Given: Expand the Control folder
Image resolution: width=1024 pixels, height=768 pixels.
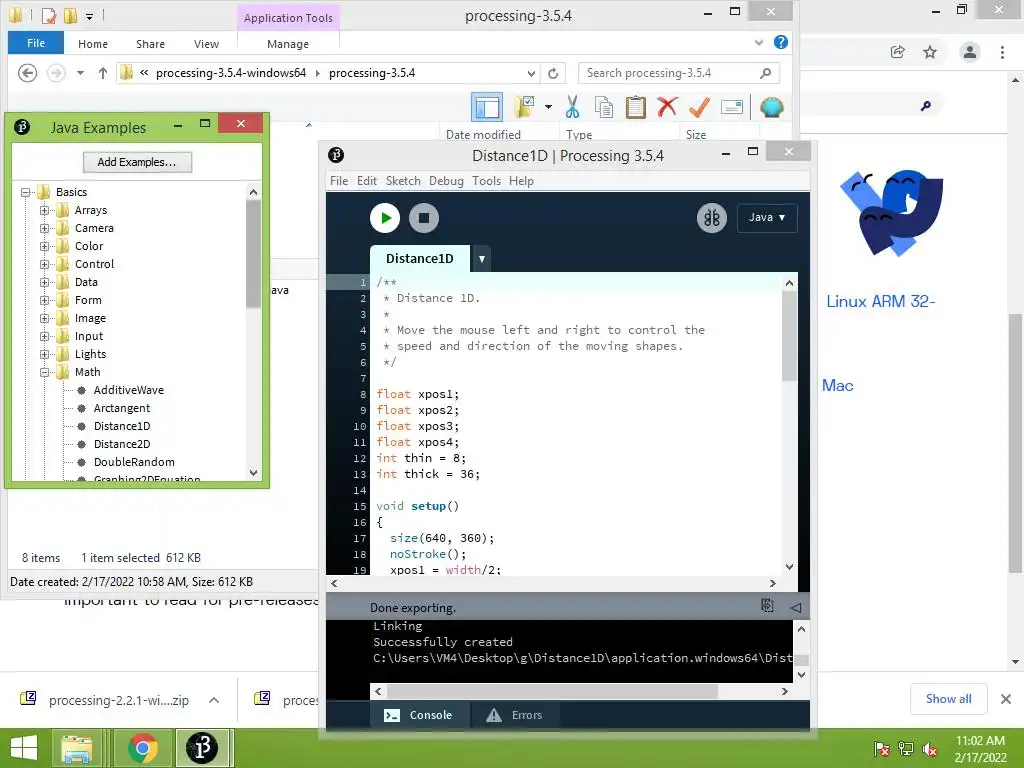Looking at the screenshot, I should [x=44, y=264].
